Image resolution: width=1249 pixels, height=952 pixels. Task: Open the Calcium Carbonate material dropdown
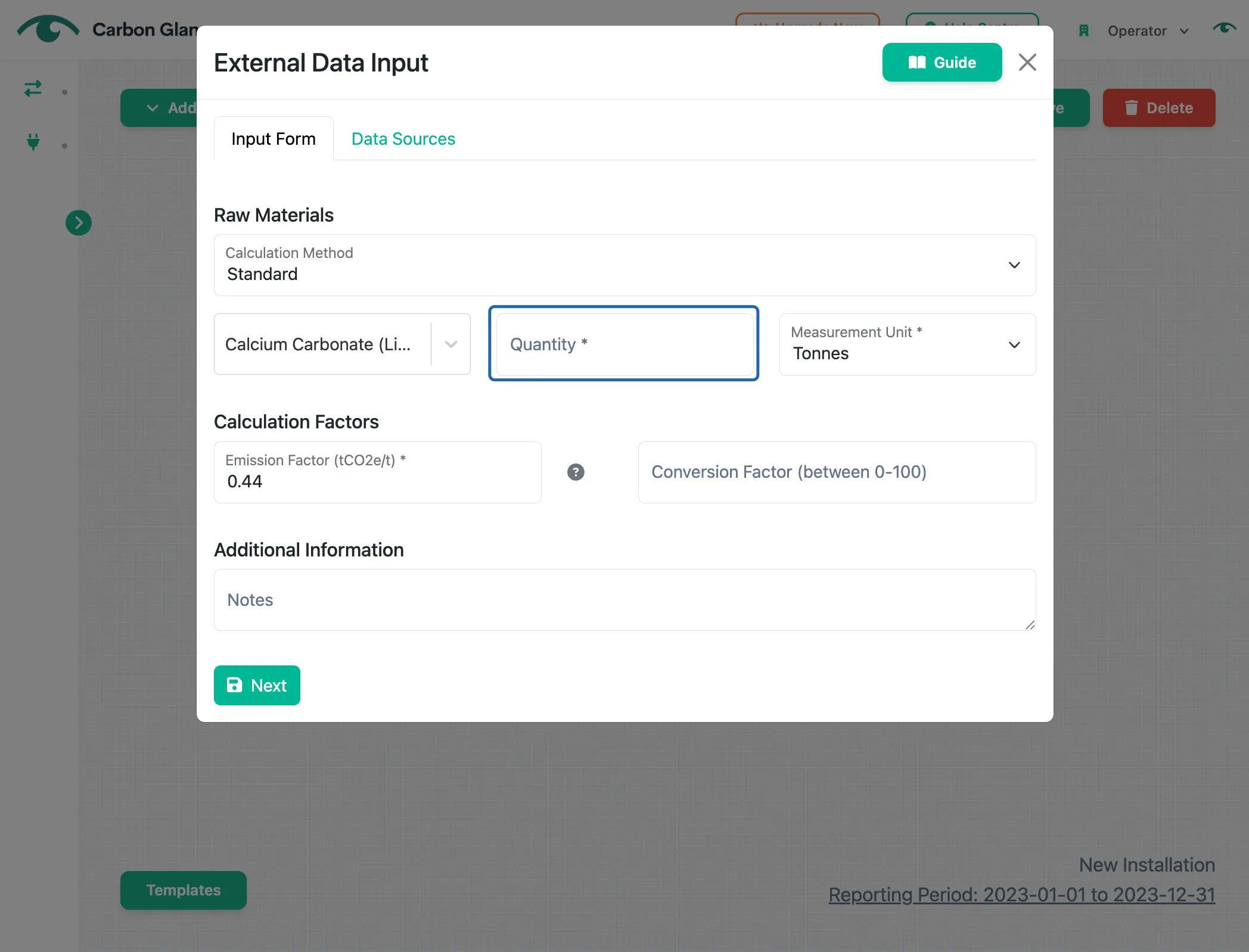pyautogui.click(x=342, y=344)
